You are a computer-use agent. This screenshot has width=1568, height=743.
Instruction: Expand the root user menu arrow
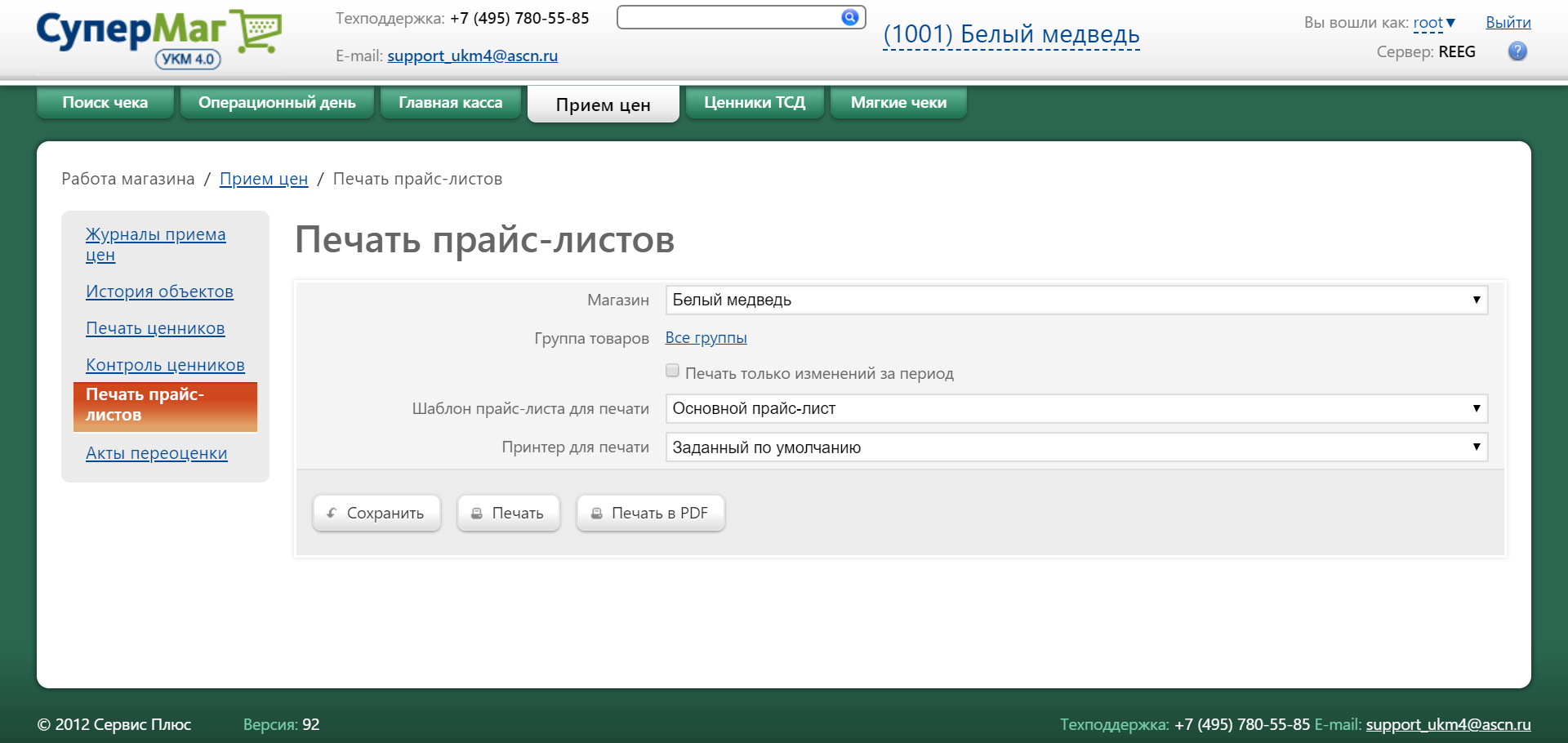[1451, 23]
